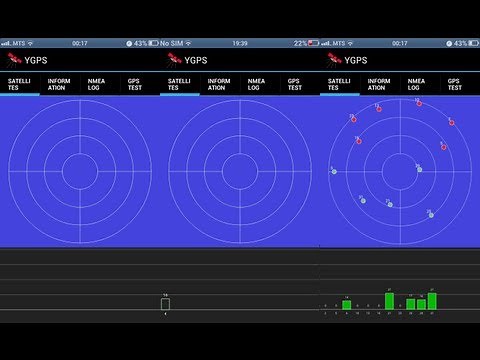480x360 pixels.
Task: Tap the leftmost green signal bar
Action: click(x=347, y=305)
